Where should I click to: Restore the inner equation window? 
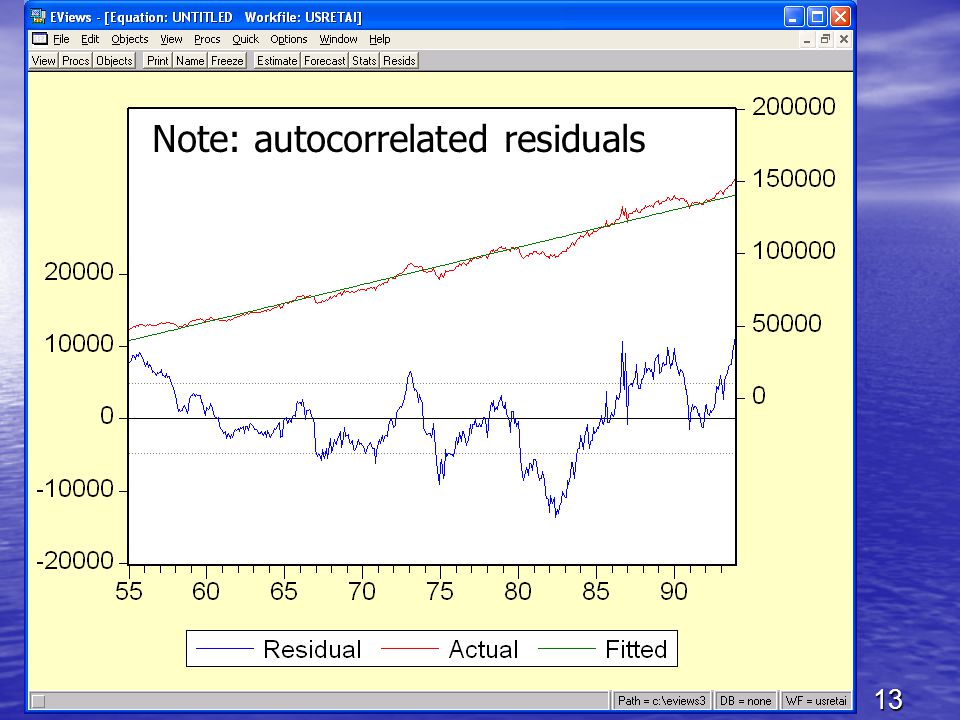(825, 40)
